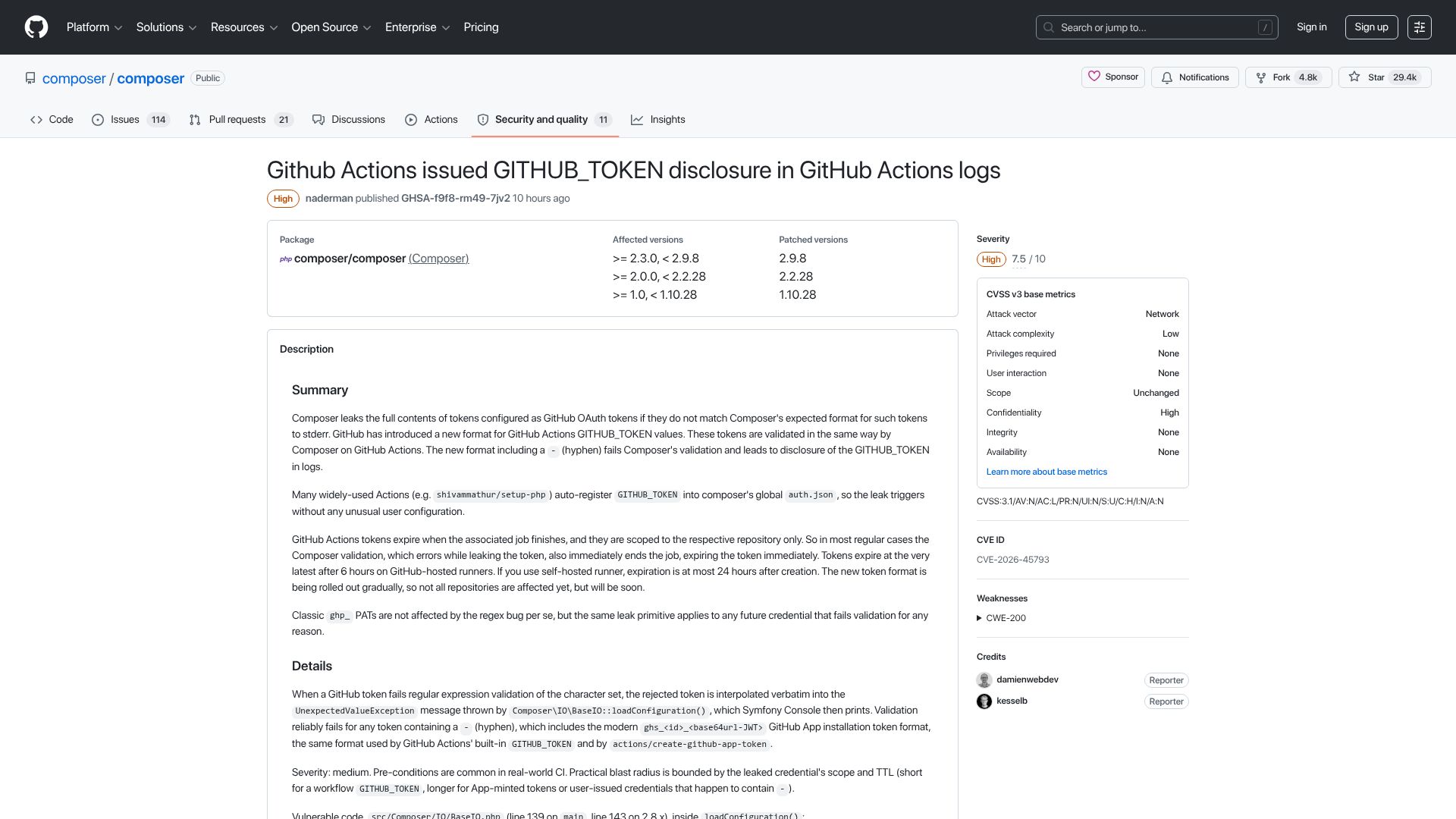Open the top-right appearance settings icon
This screenshot has width=1456, height=819.
[1420, 27]
